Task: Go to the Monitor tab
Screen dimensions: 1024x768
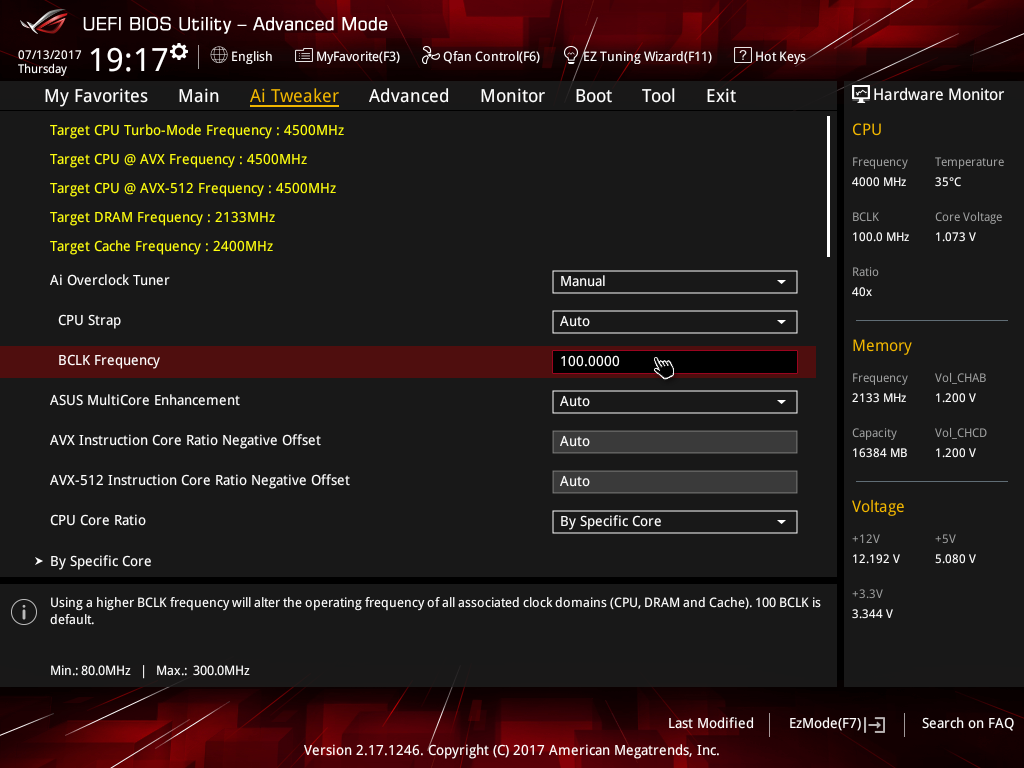Action: 512,96
